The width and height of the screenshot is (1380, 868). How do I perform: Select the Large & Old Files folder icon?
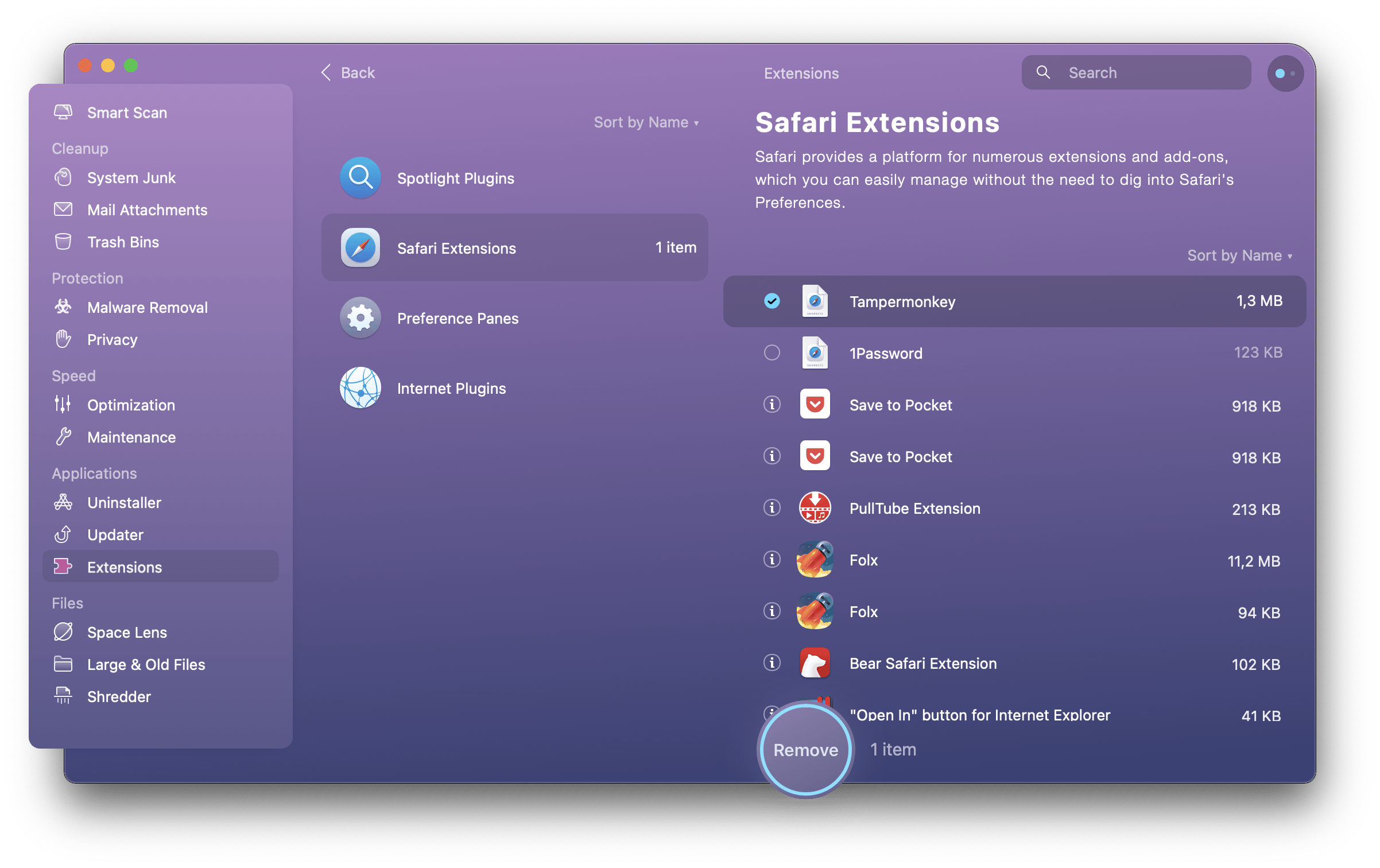tap(63, 664)
